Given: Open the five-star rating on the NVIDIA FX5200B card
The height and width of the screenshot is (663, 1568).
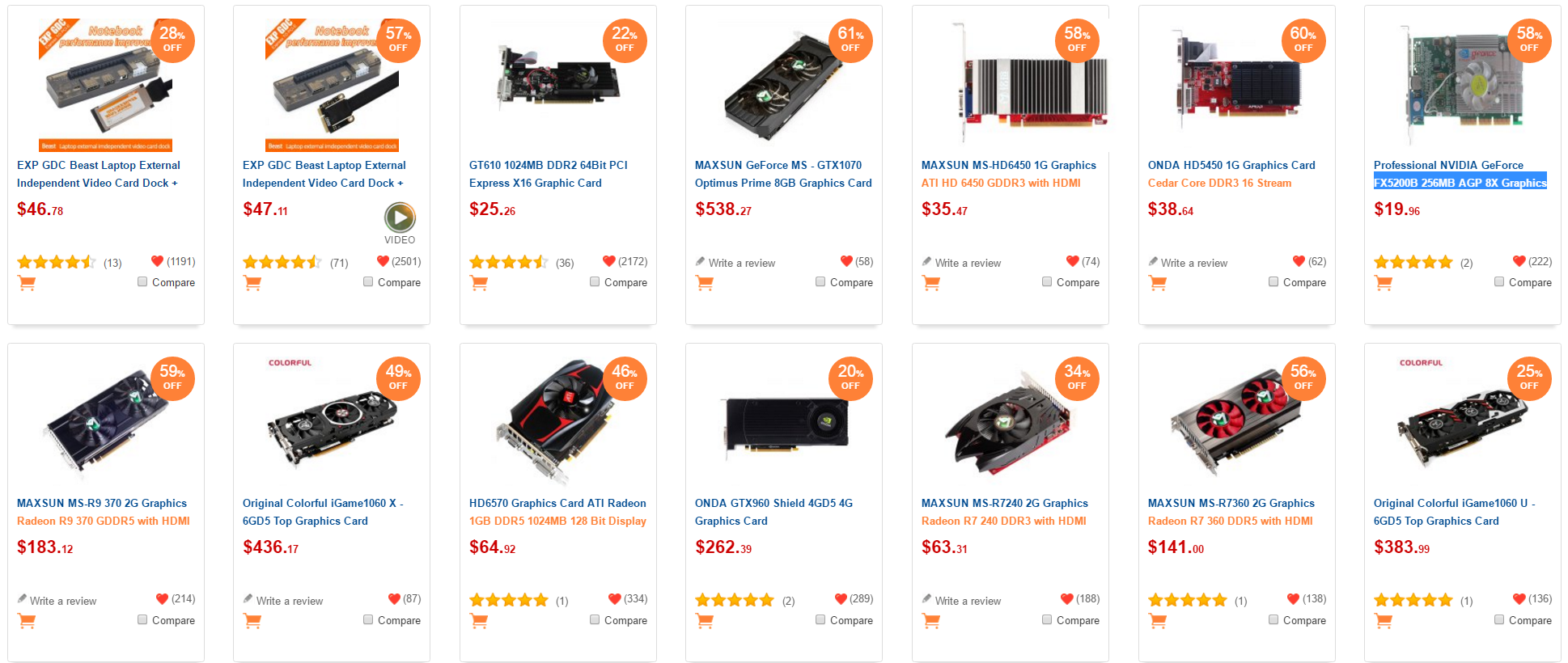Looking at the screenshot, I should point(1413,262).
